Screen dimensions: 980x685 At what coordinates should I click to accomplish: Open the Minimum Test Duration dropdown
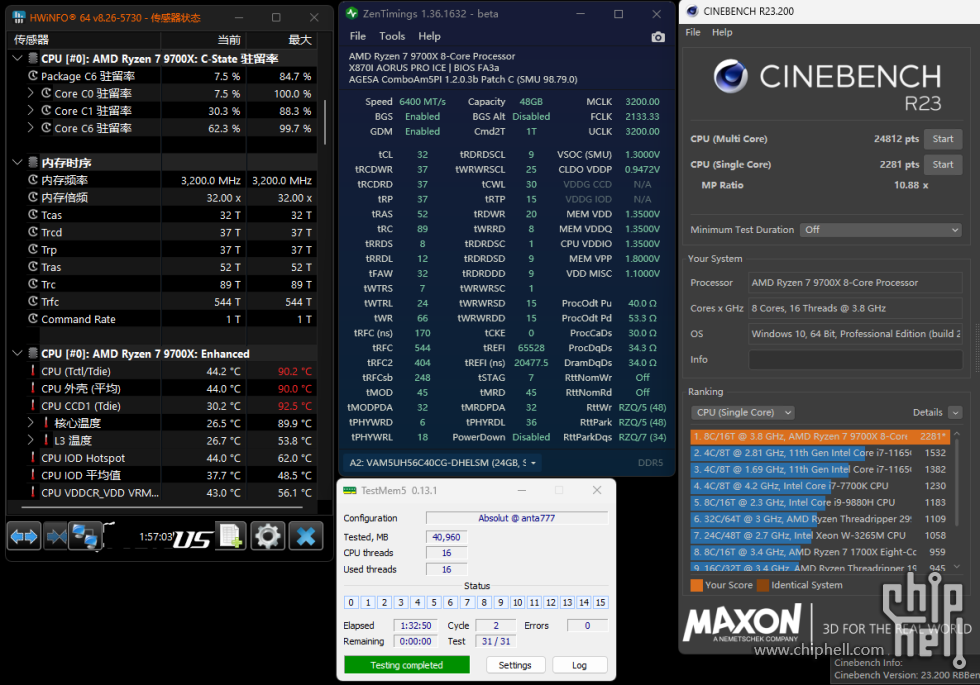point(881,230)
